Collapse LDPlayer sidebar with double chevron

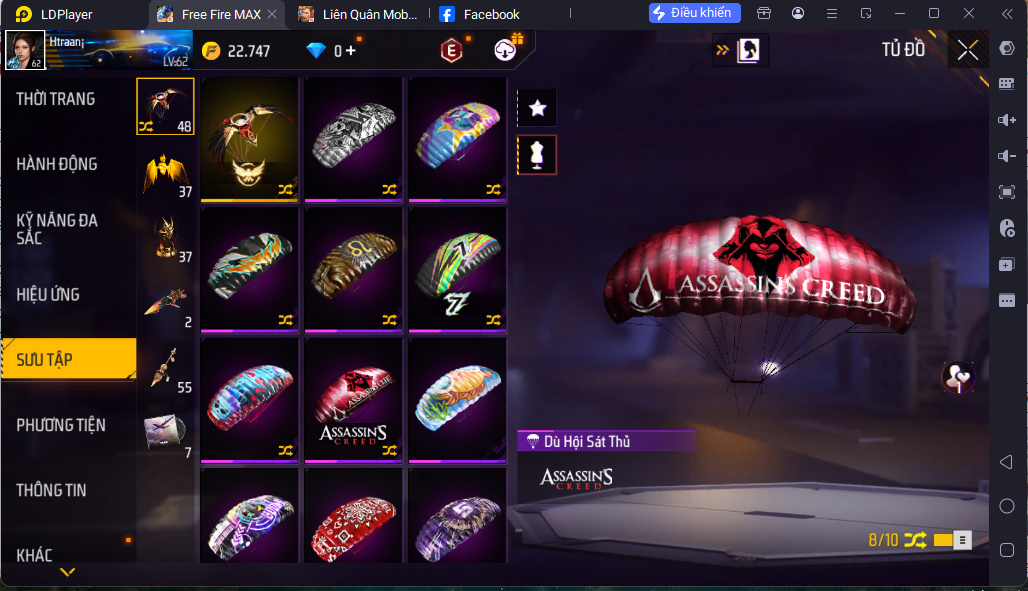tap(1007, 14)
